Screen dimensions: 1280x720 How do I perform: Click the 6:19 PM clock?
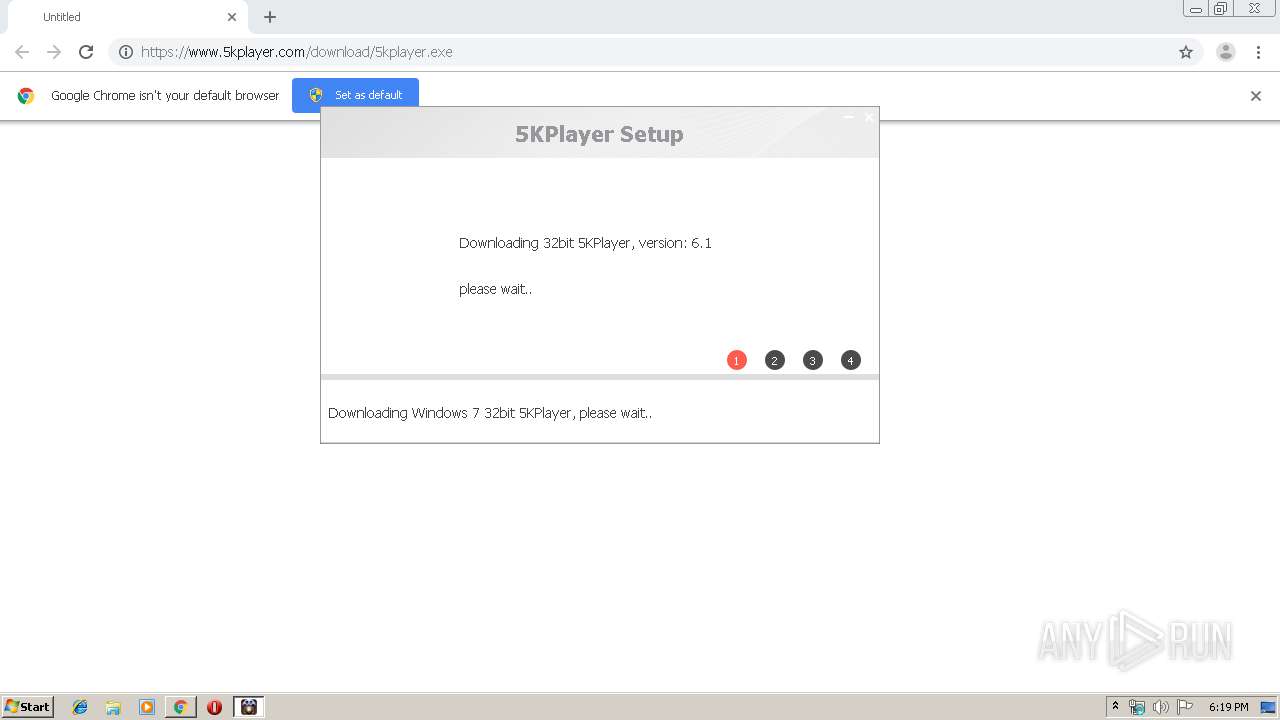click(1228, 707)
